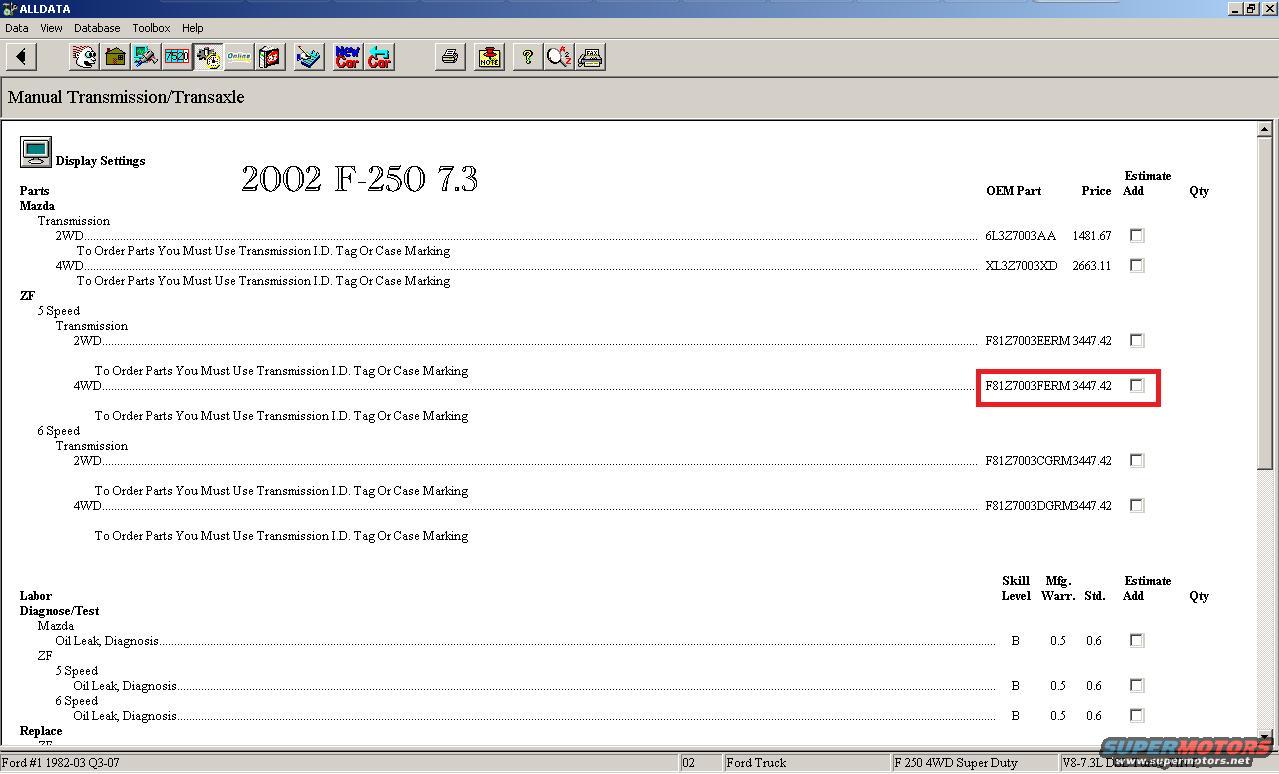Check the Mazda 2WD transmission estimate box
This screenshot has width=1279, height=774.
(1136, 236)
